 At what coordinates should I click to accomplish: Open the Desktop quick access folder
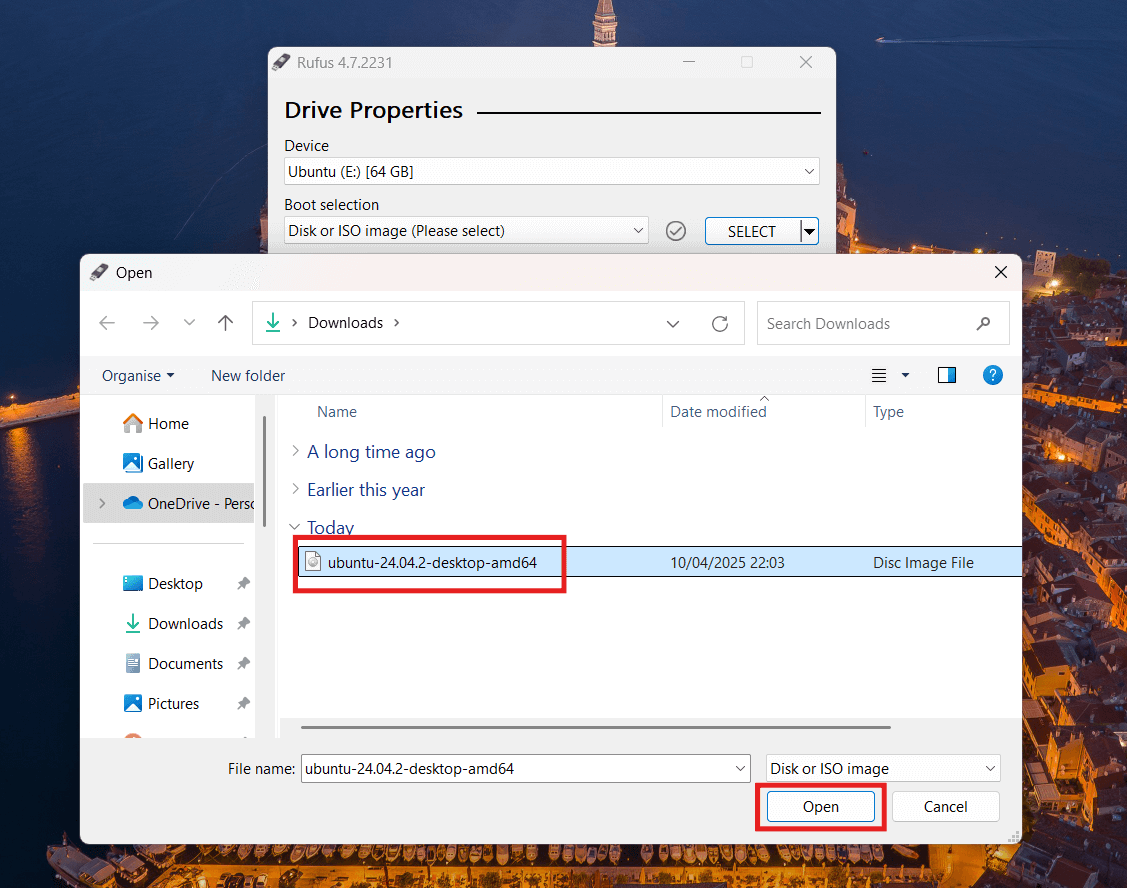pyautogui.click(x=162, y=583)
